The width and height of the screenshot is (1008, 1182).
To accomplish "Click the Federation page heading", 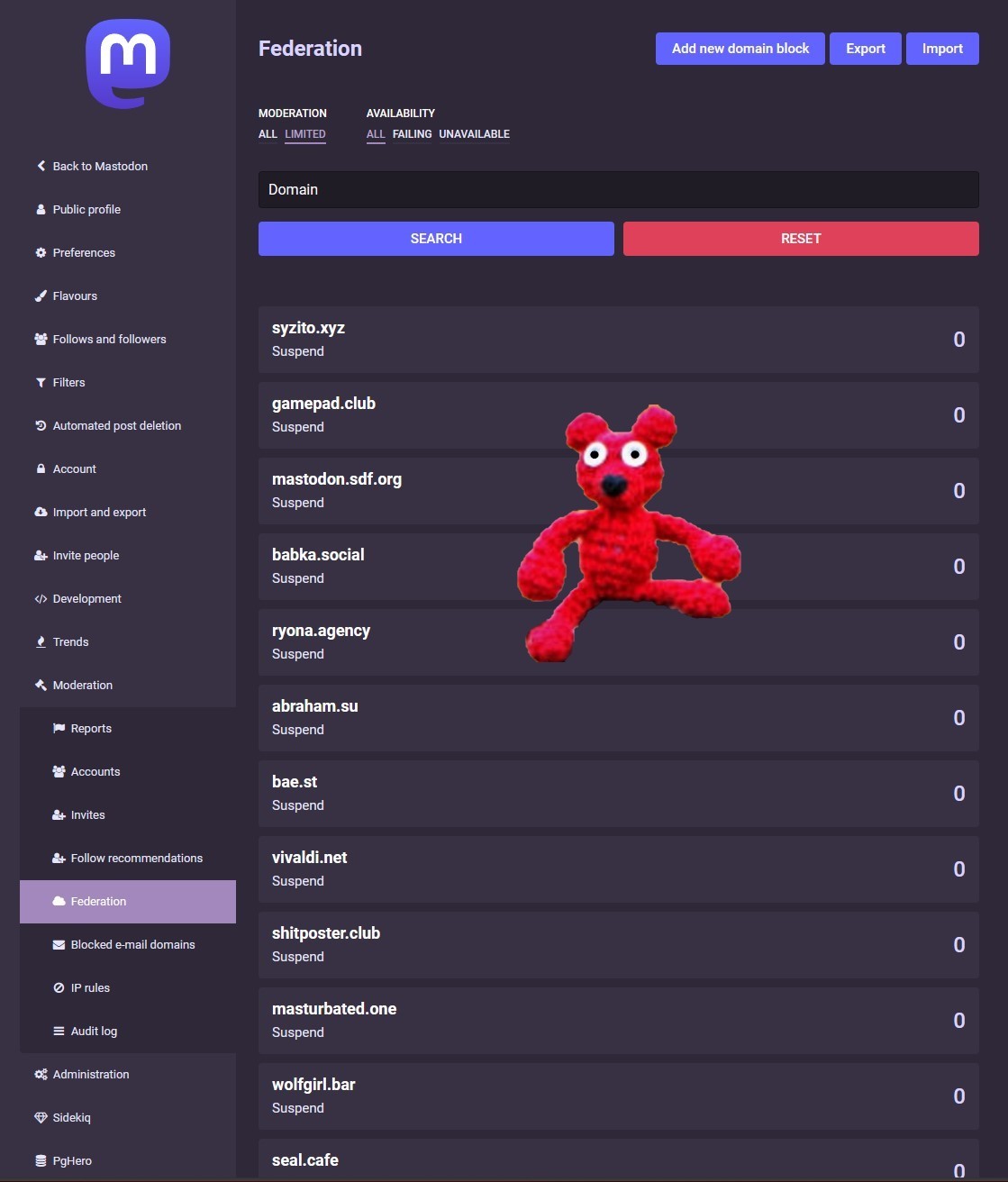I will point(310,49).
